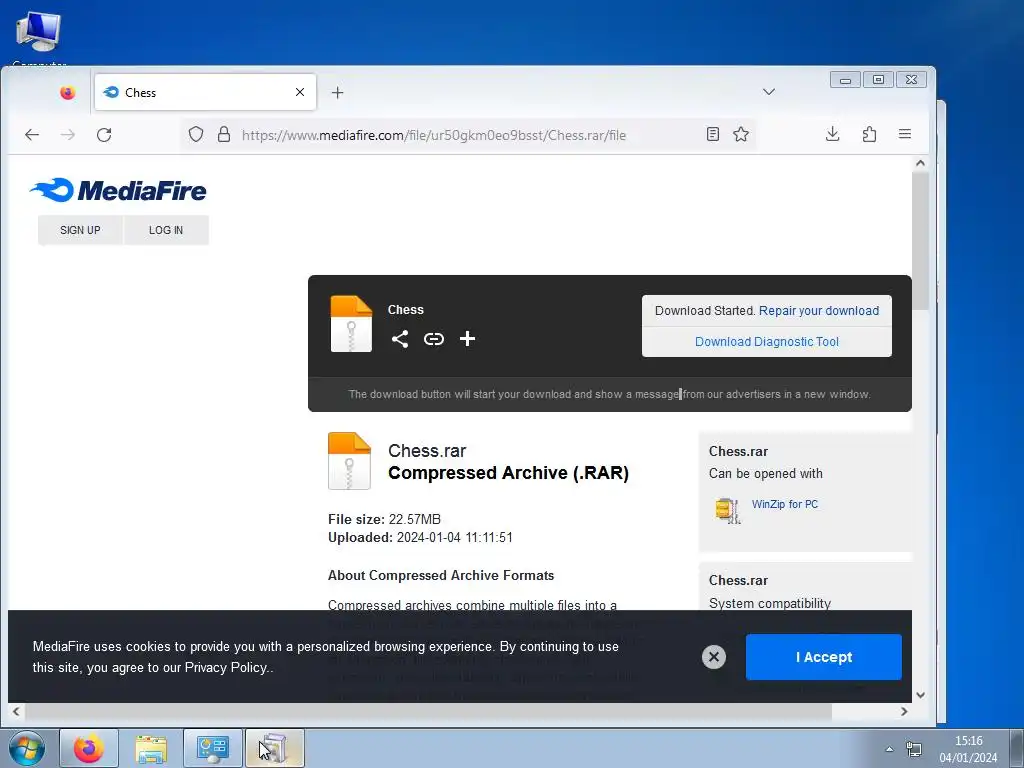Click the site padlock icon
Viewport: 1024px width, 768px height.
point(224,135)
